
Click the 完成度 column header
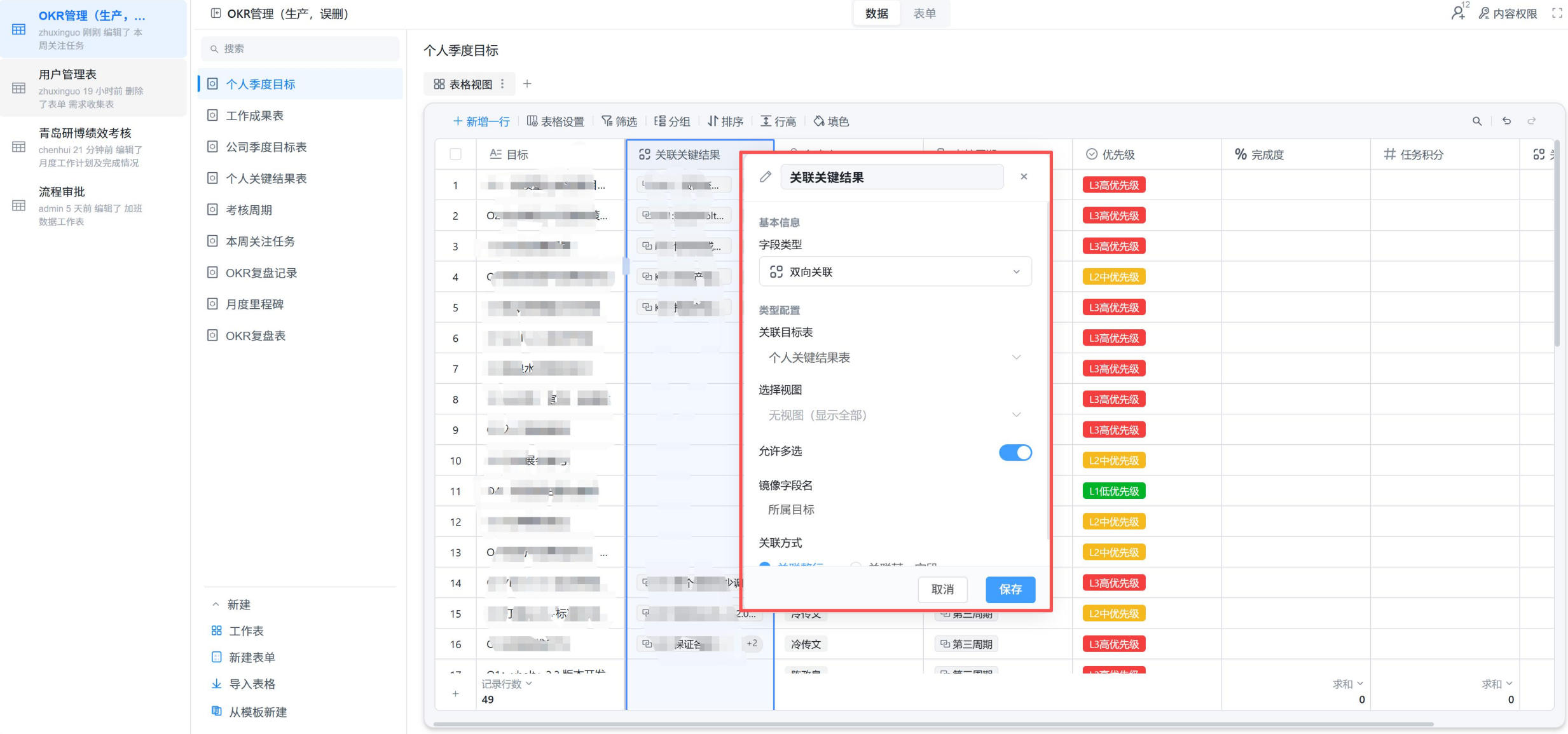point(1295,154)
